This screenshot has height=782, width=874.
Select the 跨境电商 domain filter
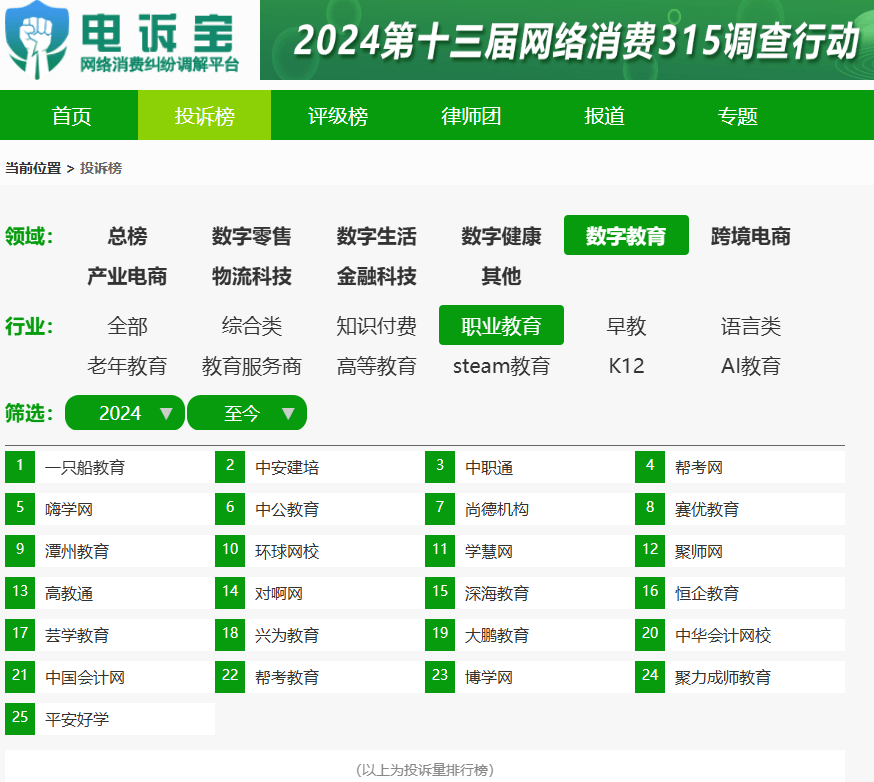coord(751,236)
